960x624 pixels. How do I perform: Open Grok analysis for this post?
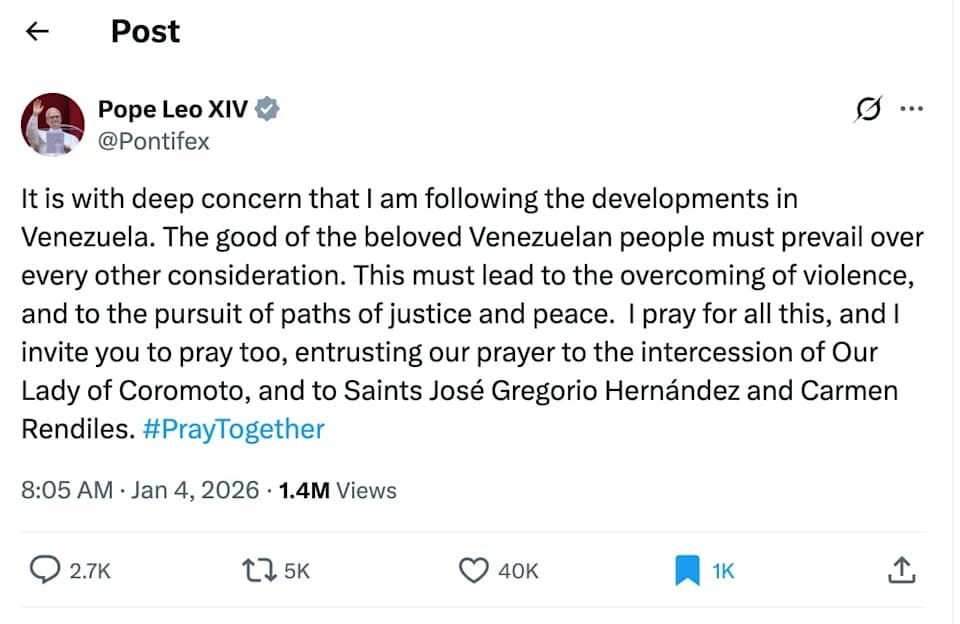tap(866, 110)
